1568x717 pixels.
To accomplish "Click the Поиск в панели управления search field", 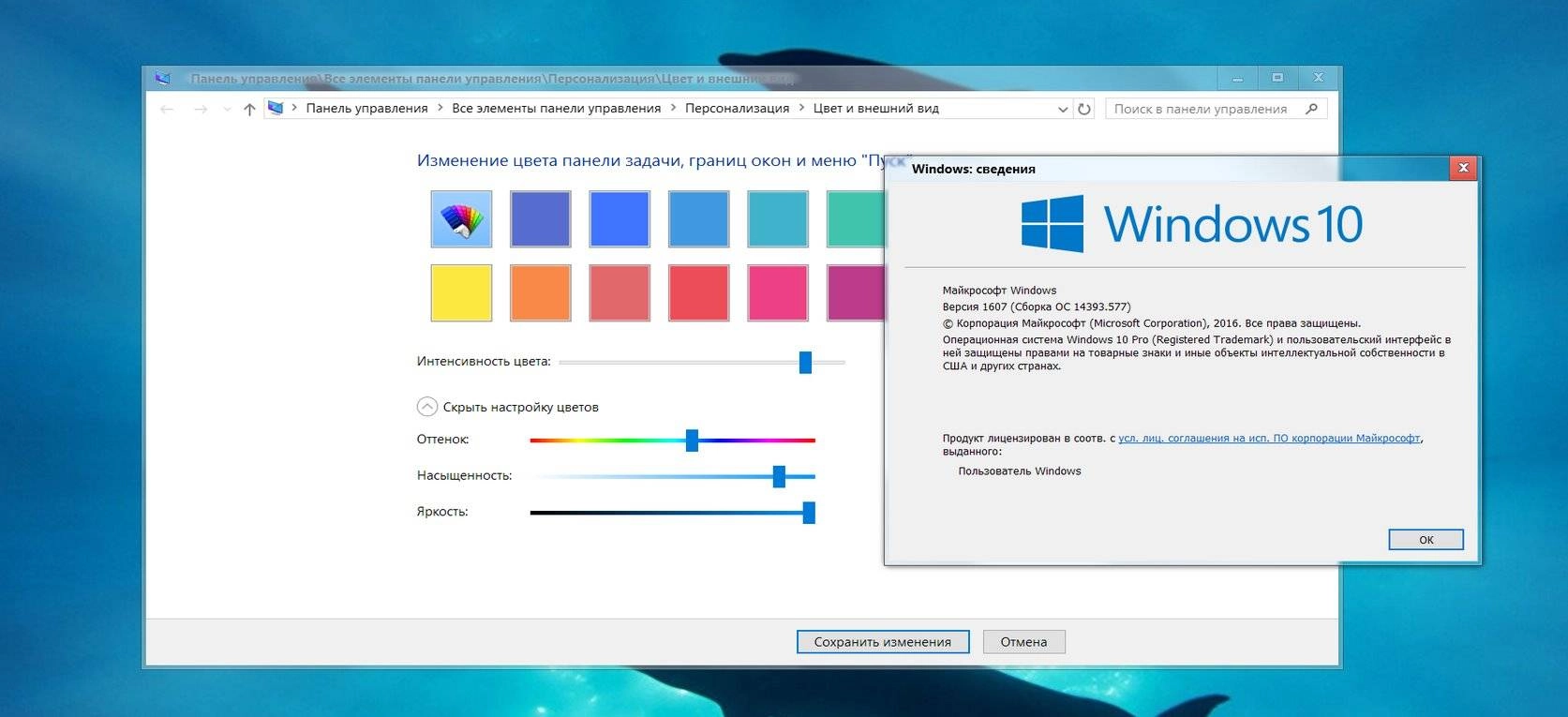I will tap(1216, 109).
